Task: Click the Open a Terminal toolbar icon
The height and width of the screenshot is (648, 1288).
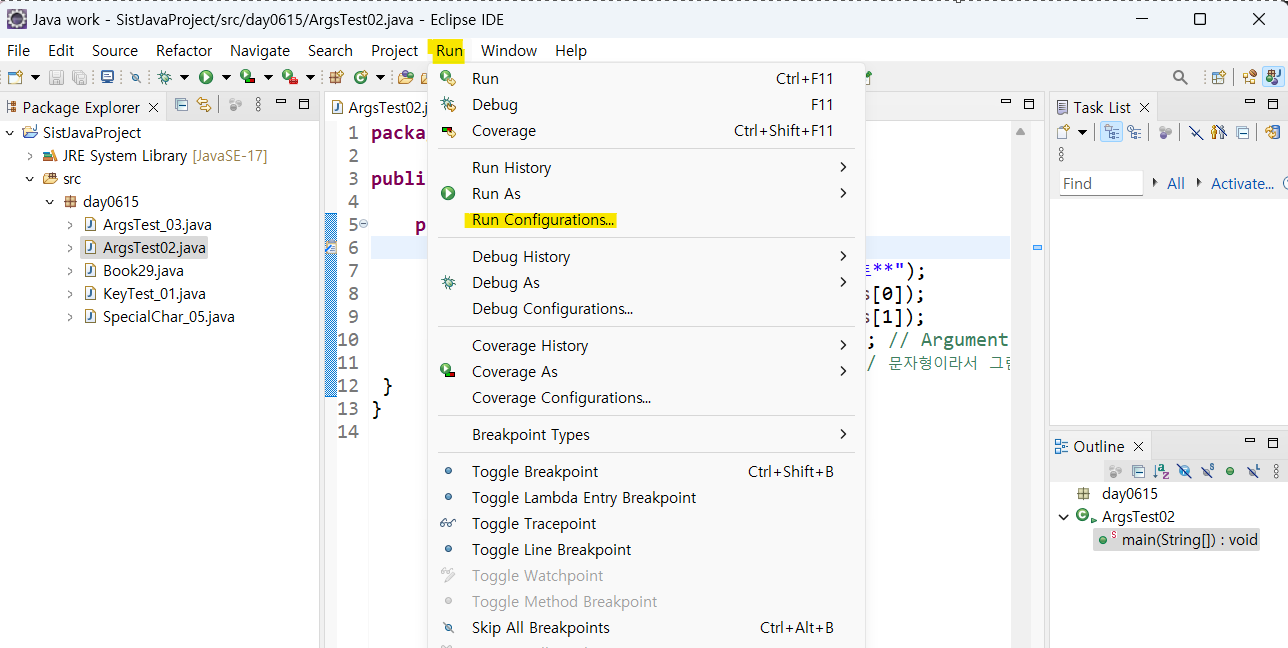Action: [x=107, y=77]
